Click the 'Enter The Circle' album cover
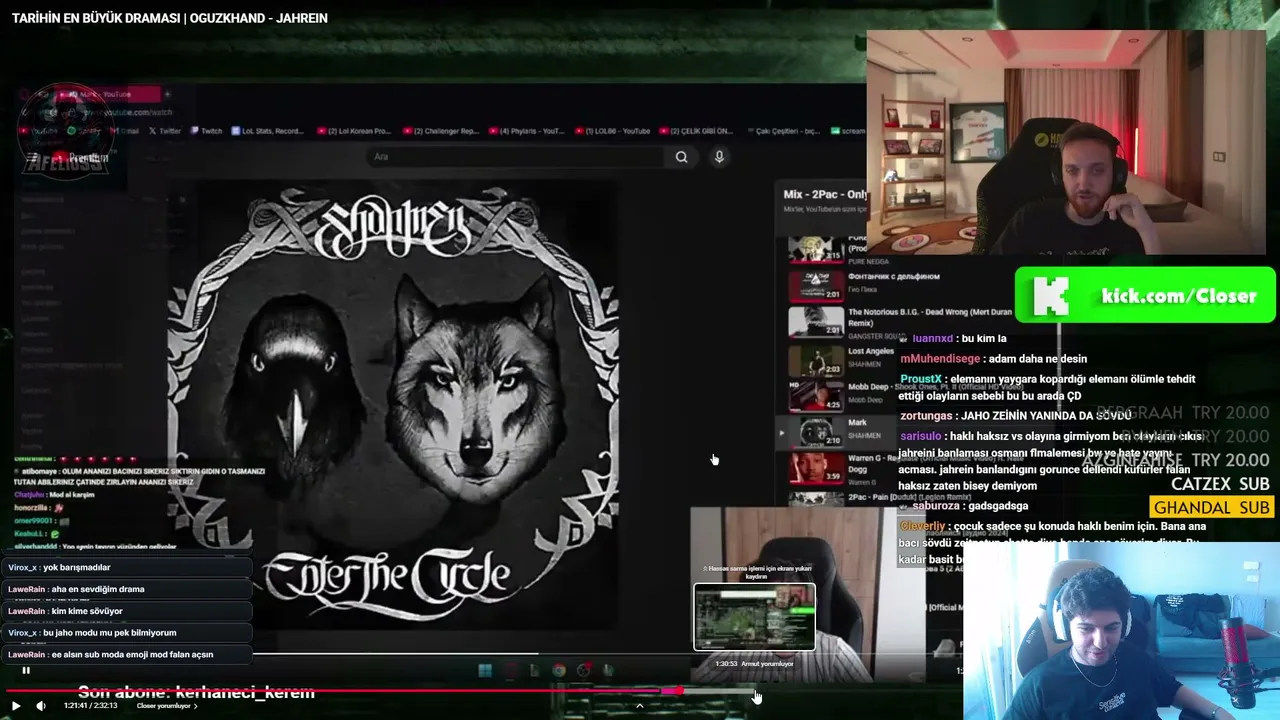 tap(392, 403)
